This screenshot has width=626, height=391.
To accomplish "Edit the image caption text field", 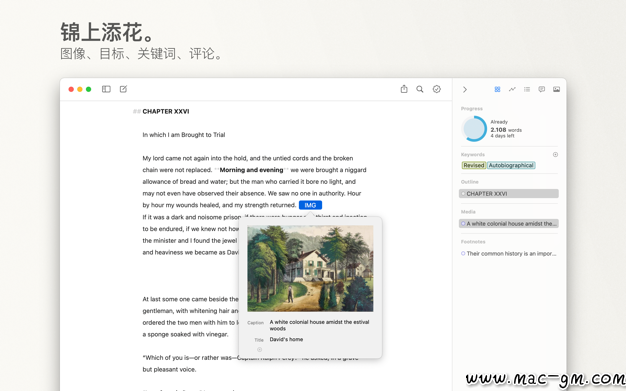I will point(319,325).
